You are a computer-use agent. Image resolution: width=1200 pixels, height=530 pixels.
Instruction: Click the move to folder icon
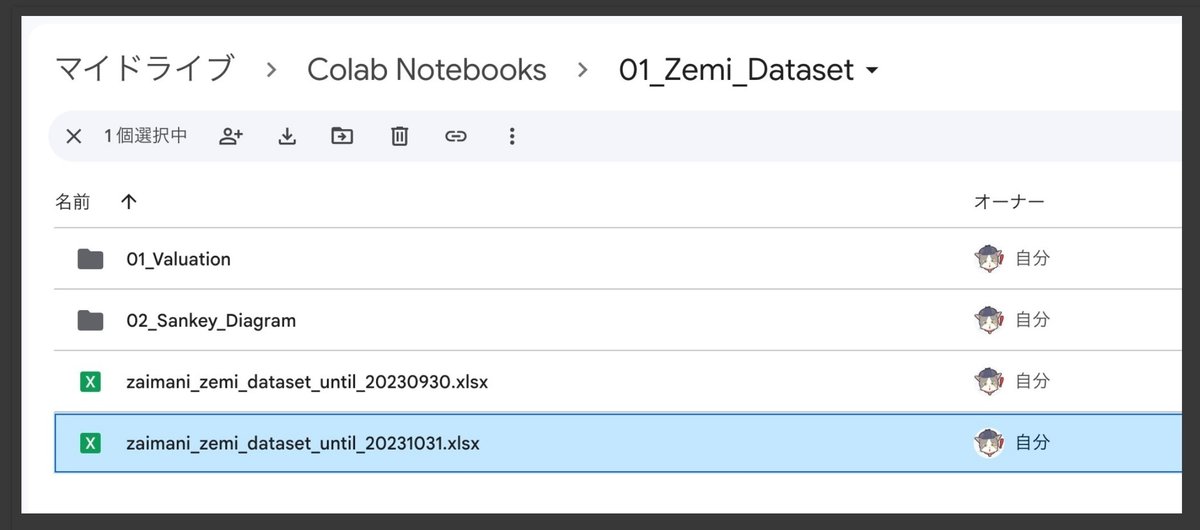click(342, 136)
